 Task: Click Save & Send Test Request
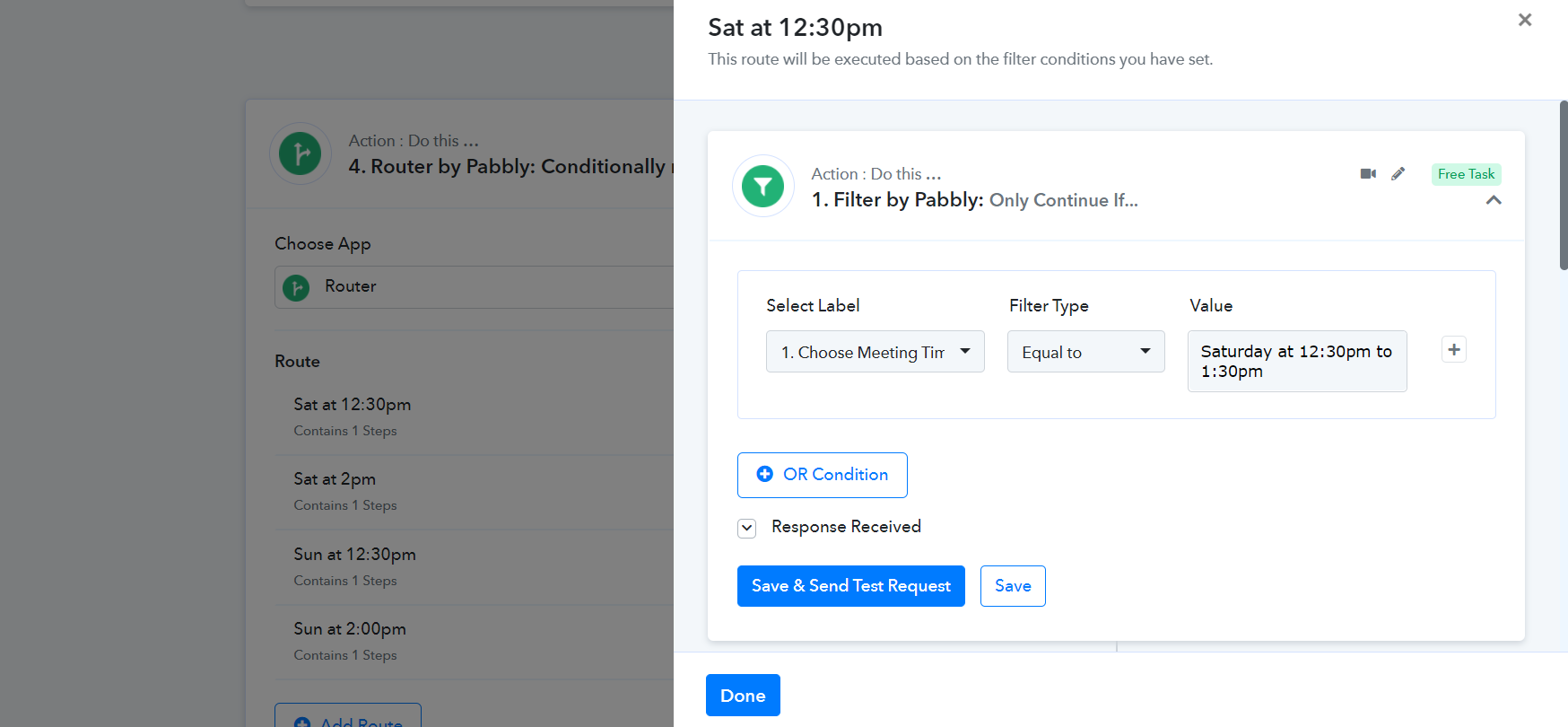[850, 586]
